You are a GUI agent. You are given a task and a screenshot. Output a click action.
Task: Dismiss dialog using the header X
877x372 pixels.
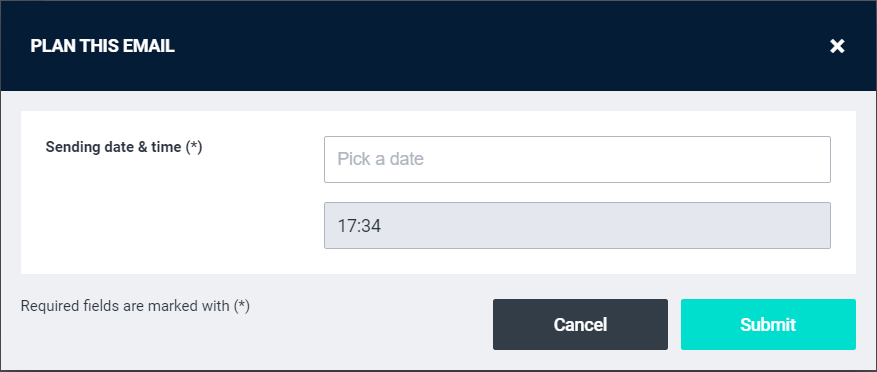point(837,46)
